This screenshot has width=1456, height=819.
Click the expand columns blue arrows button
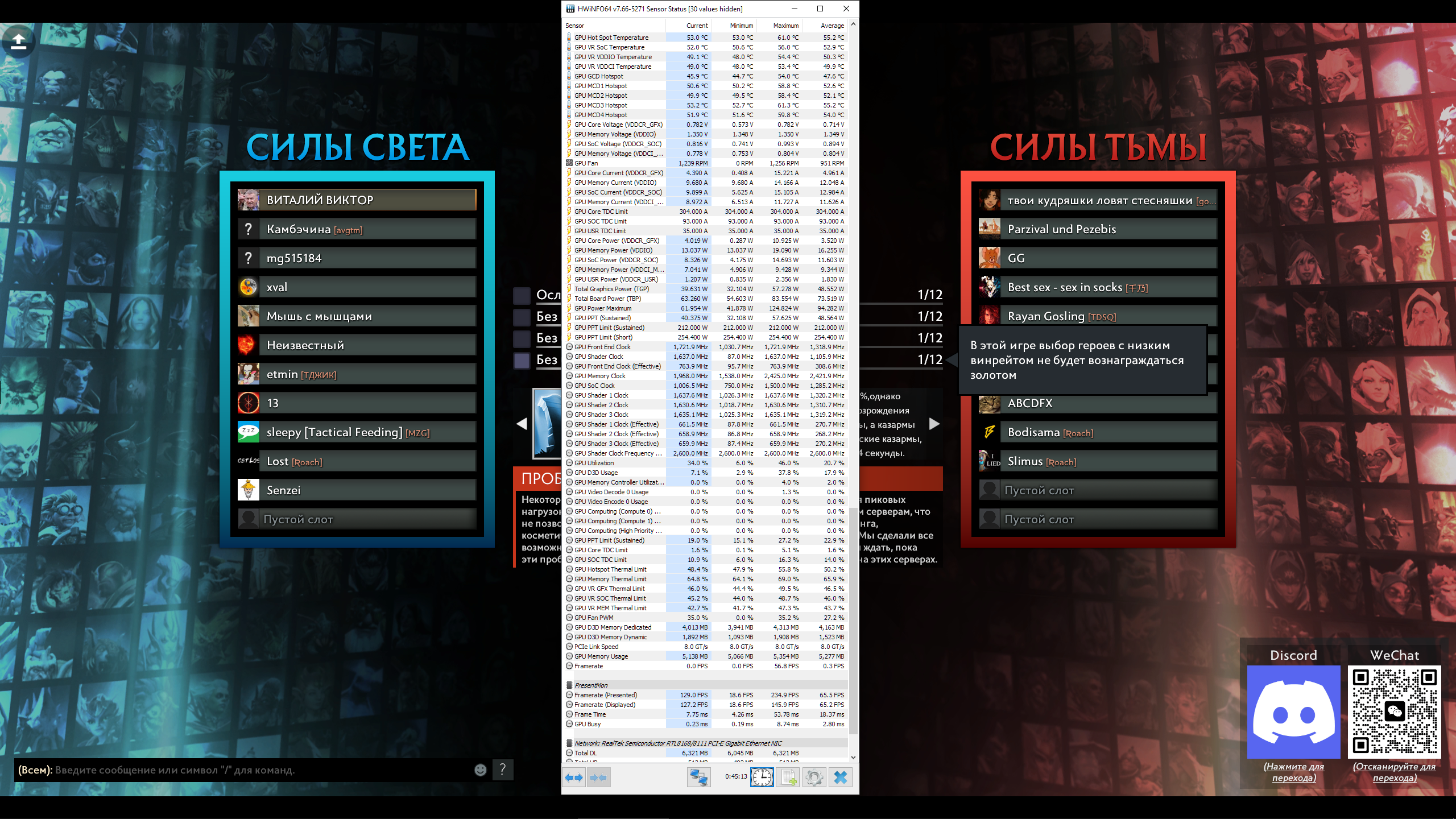click(574, 777)
